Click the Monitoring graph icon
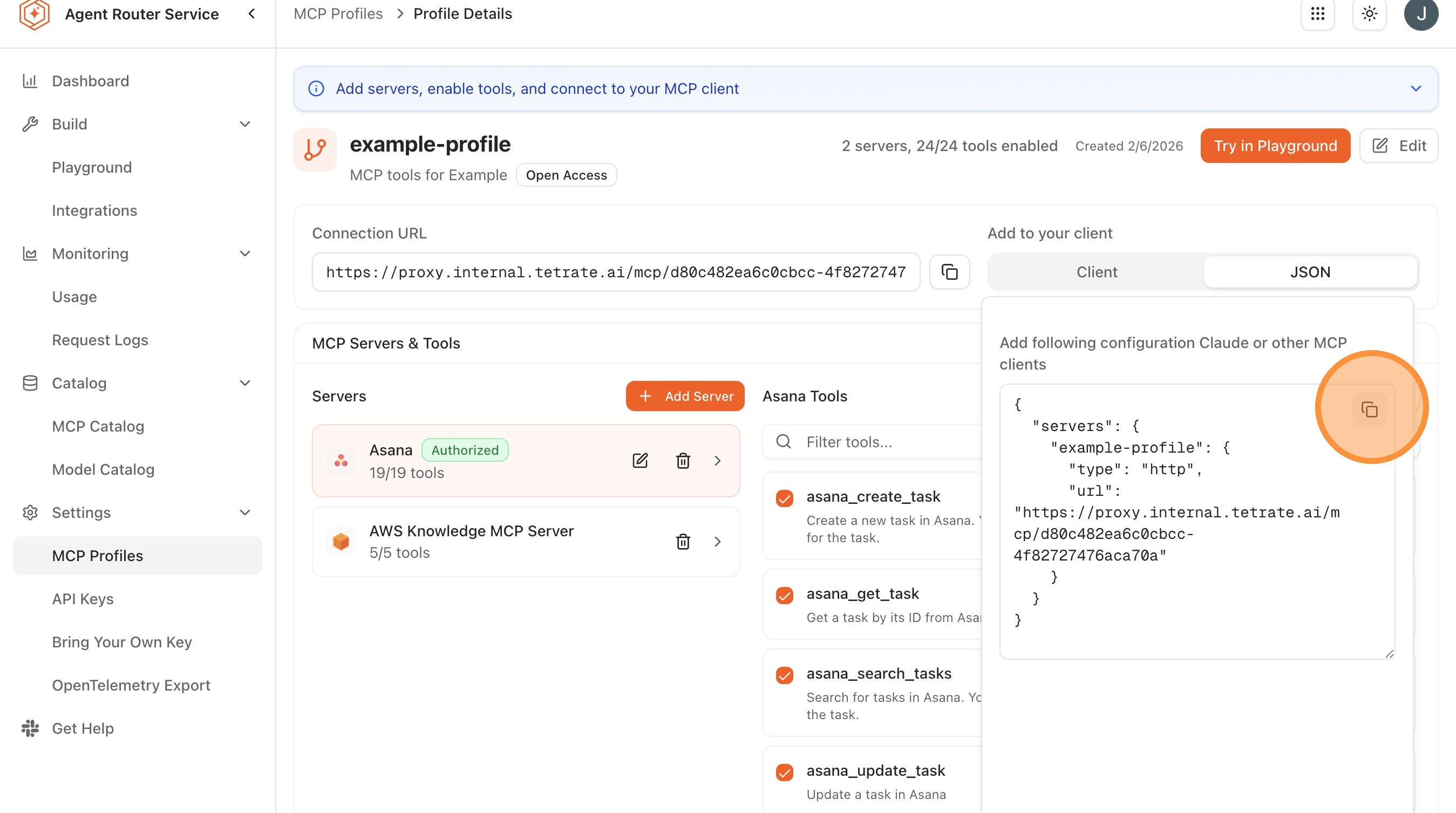The height and width of the screenshot is (813, 1456). coord(30,254)
